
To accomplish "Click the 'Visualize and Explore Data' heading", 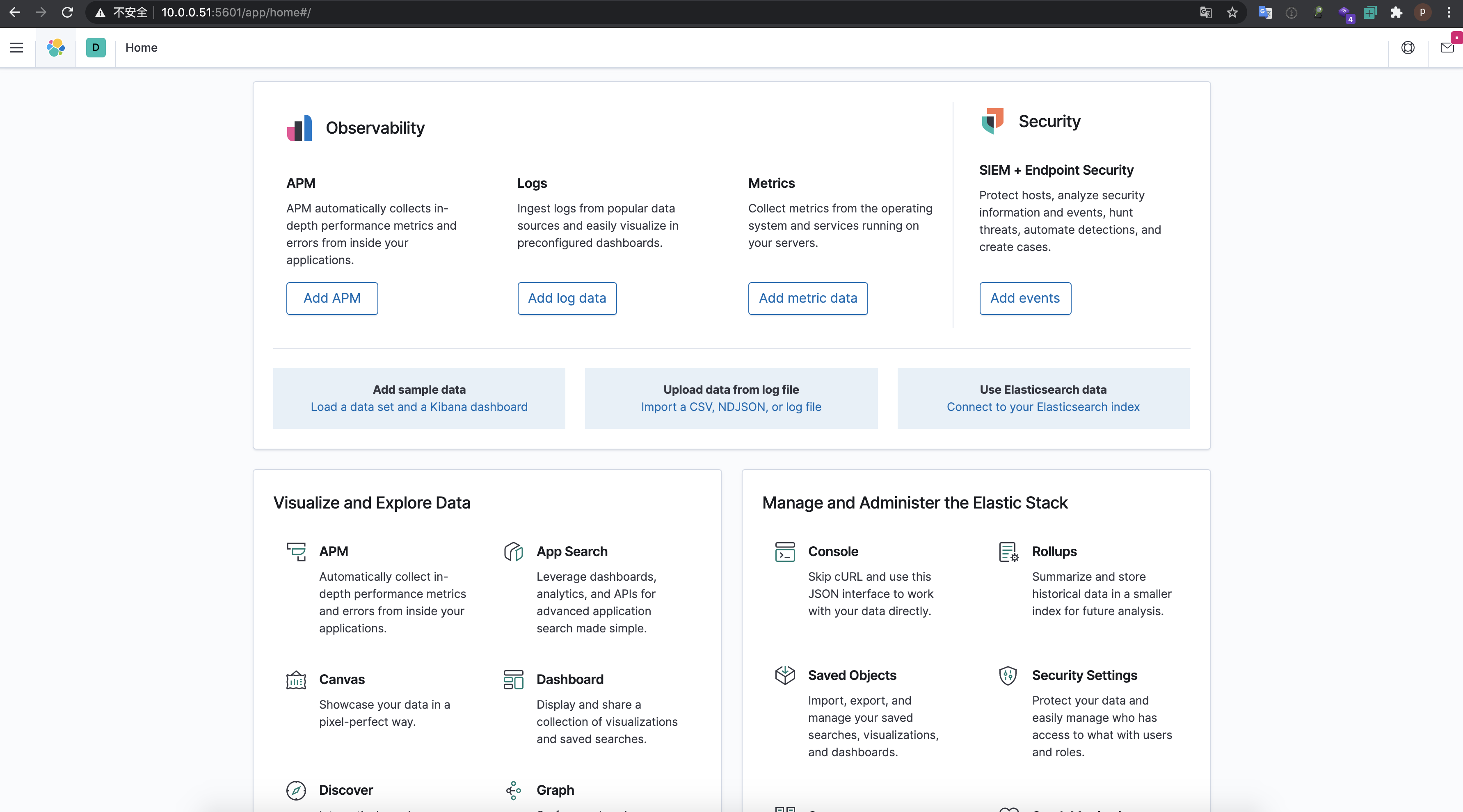I will point(371,503).
